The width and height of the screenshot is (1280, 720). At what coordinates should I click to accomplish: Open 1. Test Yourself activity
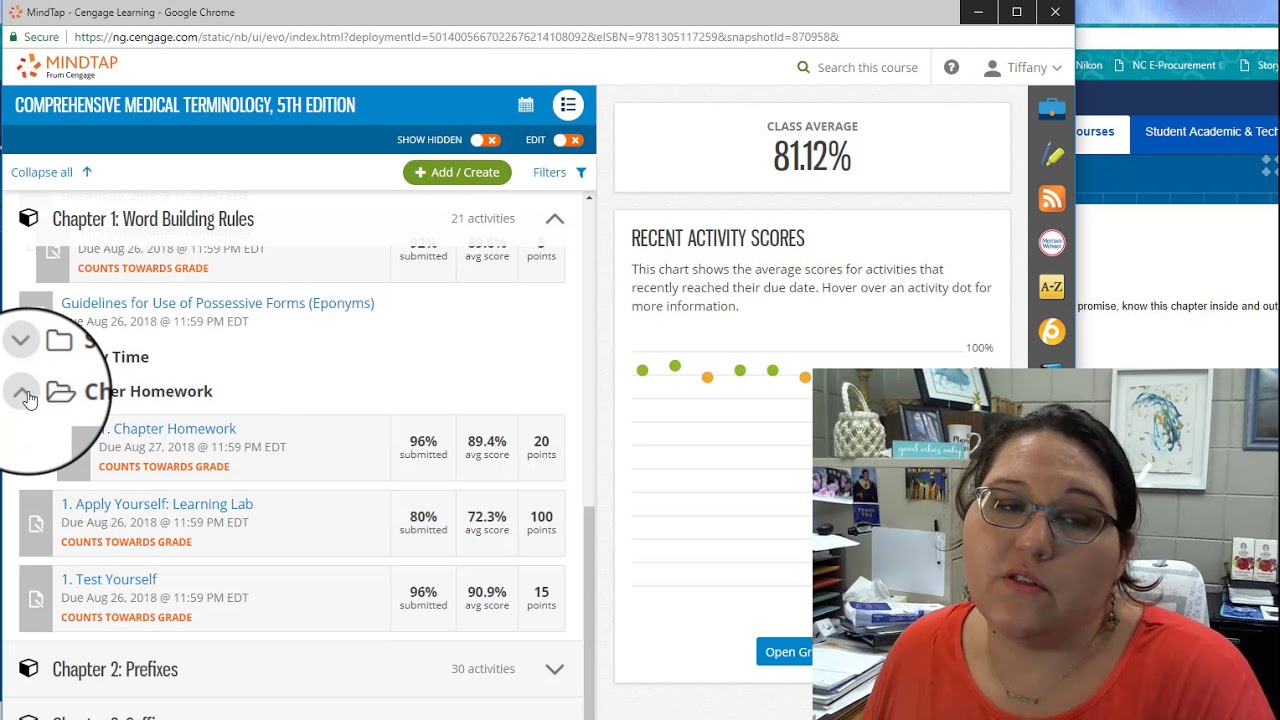109,579
